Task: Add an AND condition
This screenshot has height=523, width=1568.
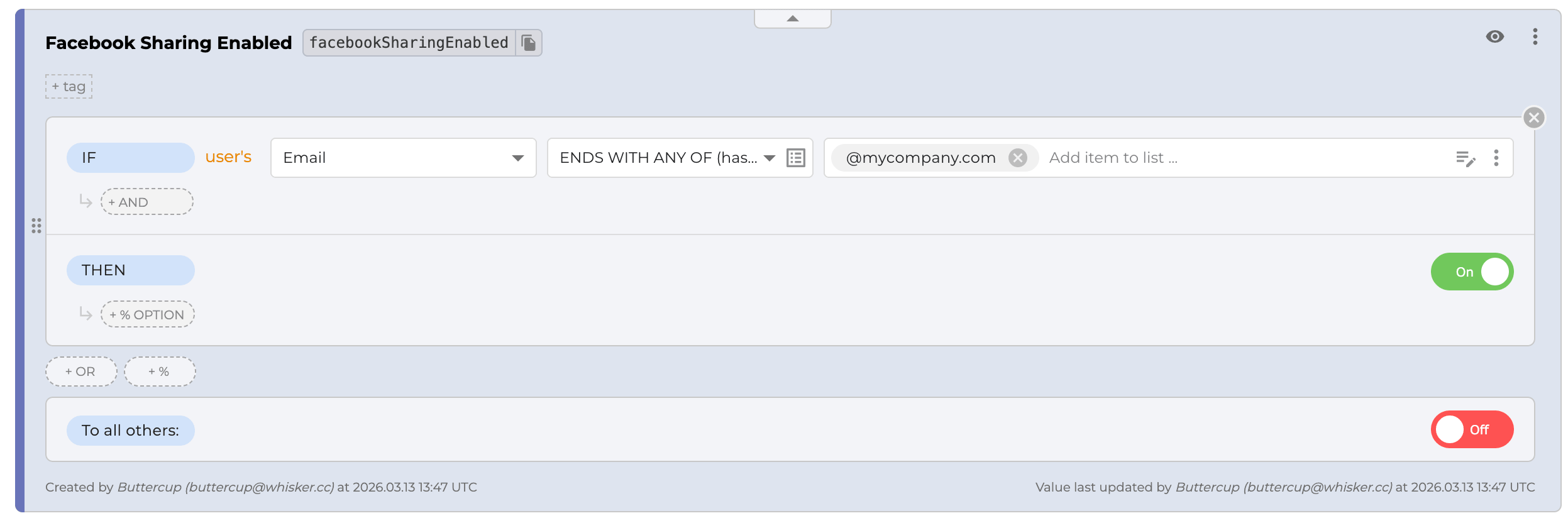Action: tap(146, 202)
